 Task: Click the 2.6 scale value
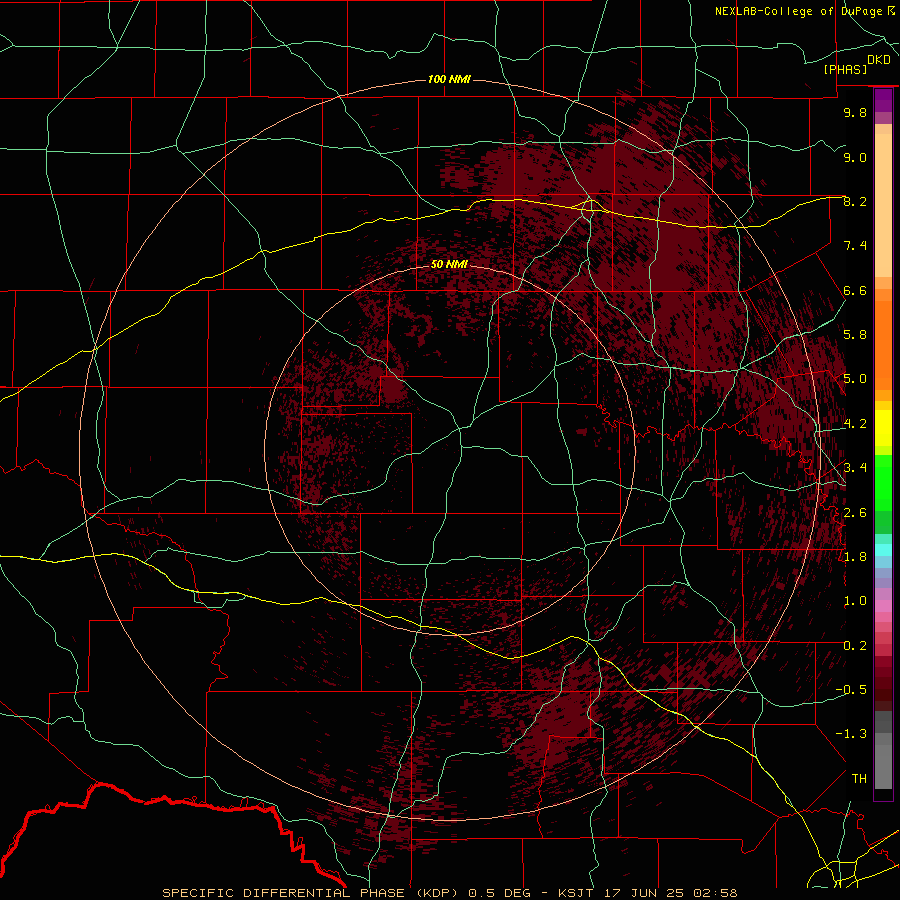point(855,513)
